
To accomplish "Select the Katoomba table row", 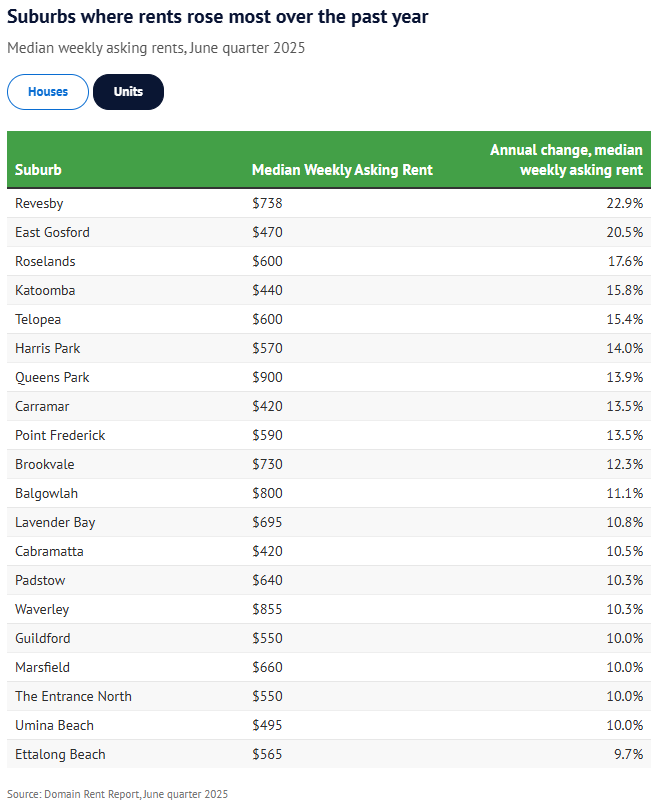I will [329, 290].
